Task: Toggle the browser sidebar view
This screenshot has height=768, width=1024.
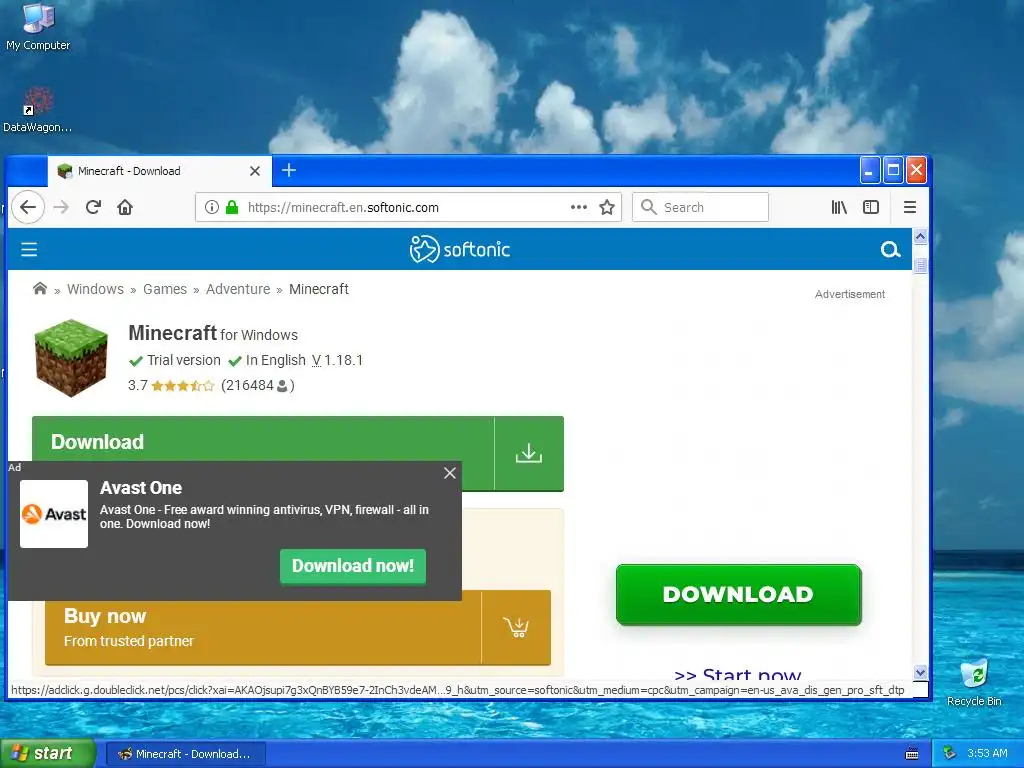Action: point(871,207)
